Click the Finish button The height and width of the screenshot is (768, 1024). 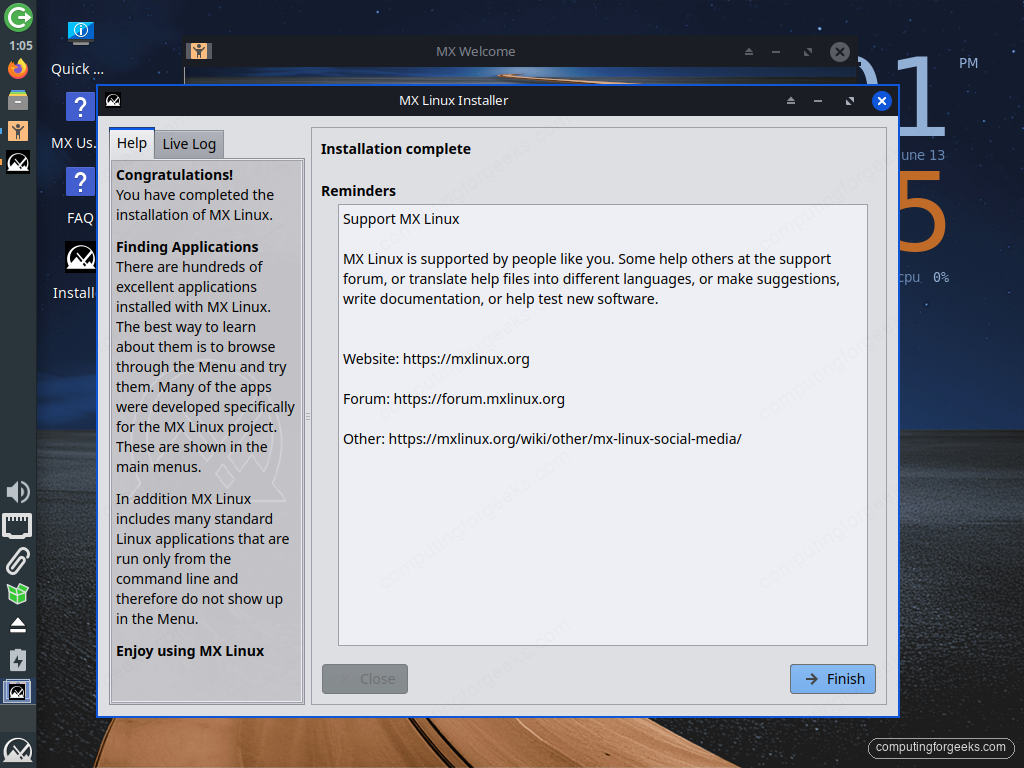[x=833, y=679]
